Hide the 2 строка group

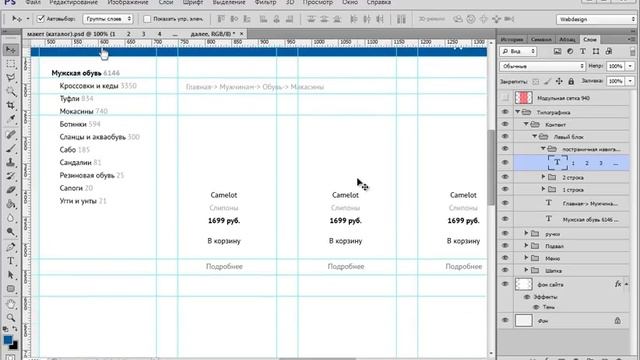point(505,177)
